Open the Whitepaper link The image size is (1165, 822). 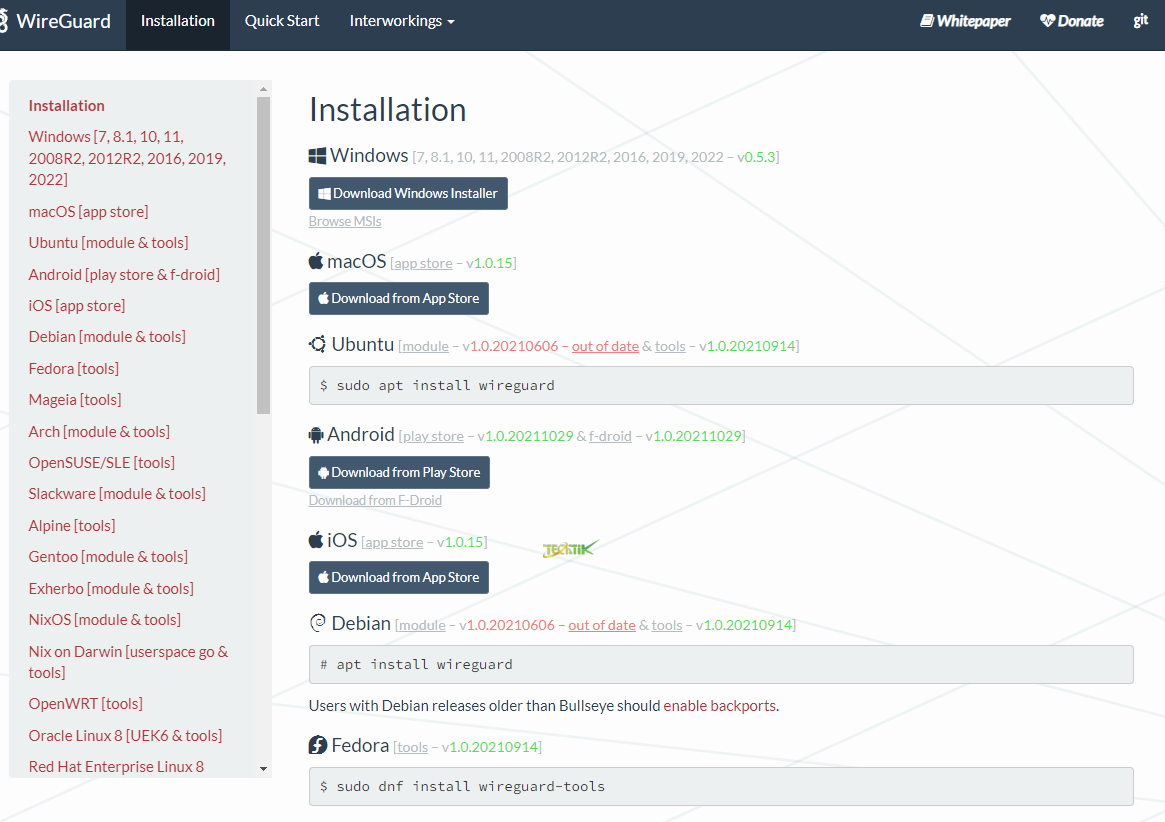965,21
